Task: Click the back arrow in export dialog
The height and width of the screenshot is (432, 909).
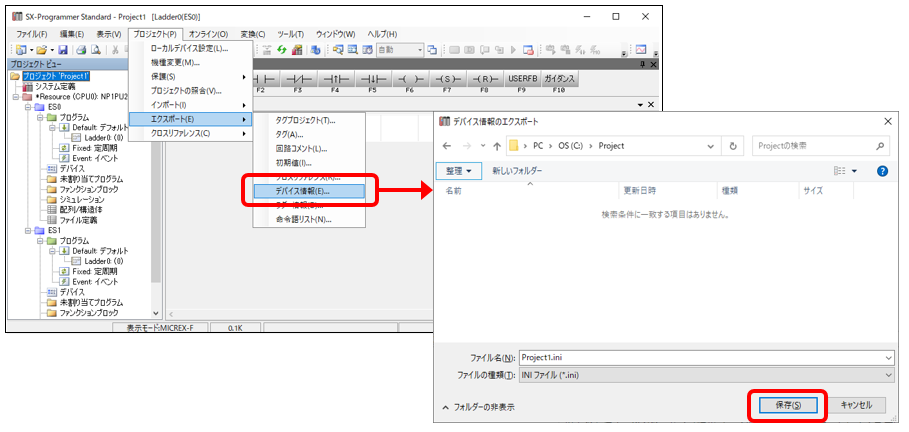Action: (449, 145)
